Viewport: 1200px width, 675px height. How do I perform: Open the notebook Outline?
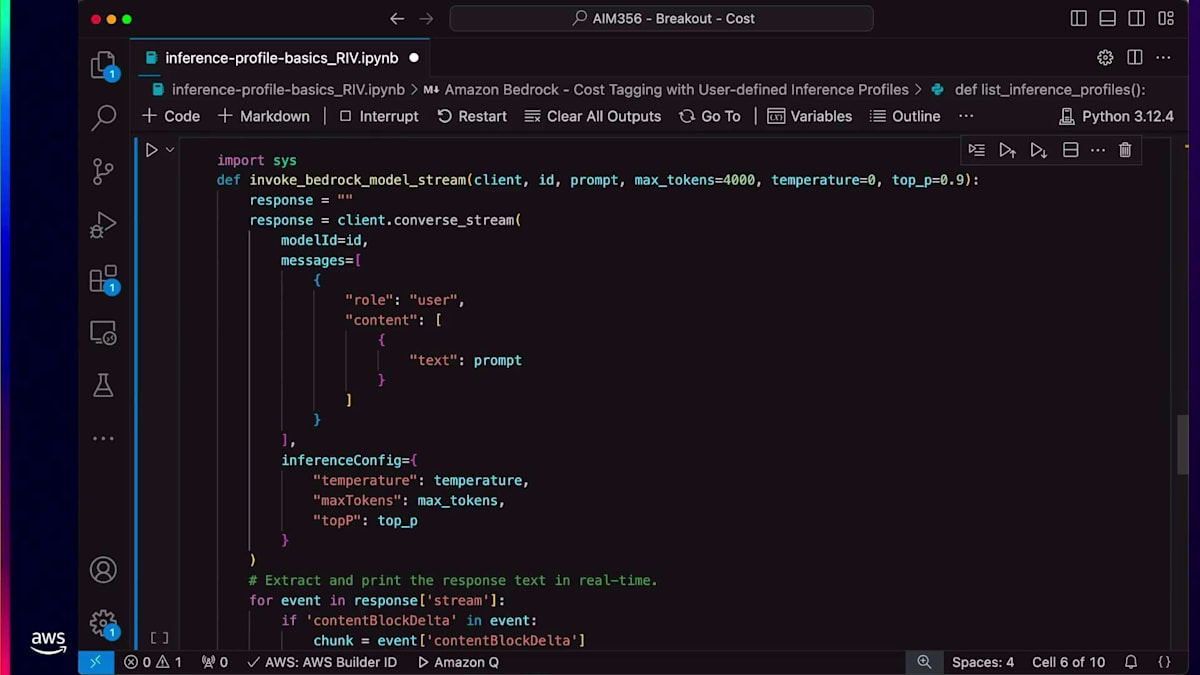pos(905,116)
